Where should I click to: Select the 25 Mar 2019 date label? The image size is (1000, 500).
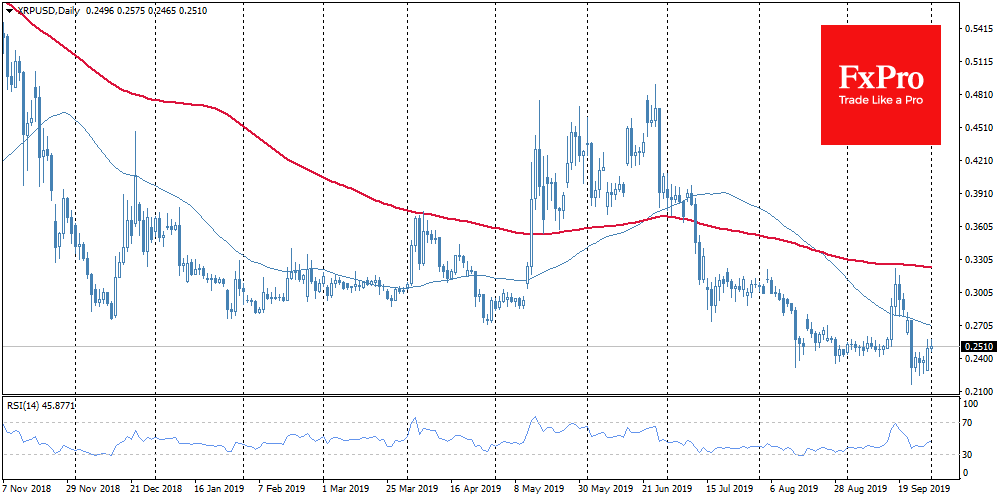407,491
